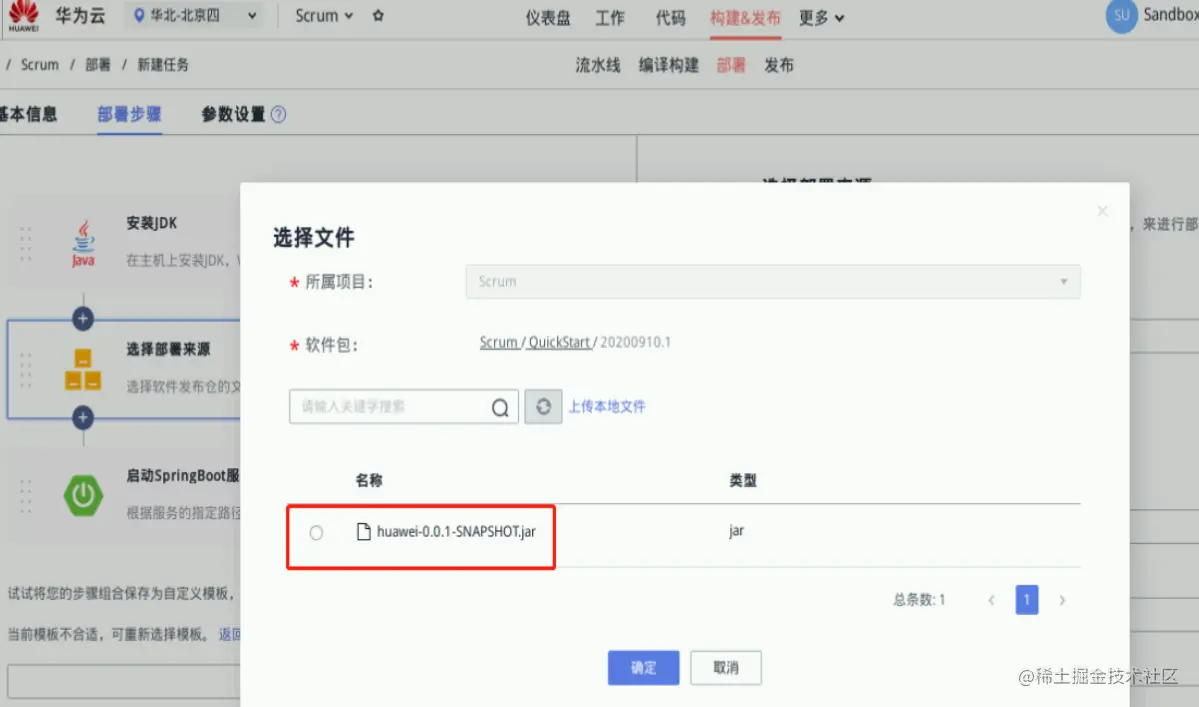1199x707 pixels.
Task: Click the 确定 button
Action: click(x=643, y=667)
